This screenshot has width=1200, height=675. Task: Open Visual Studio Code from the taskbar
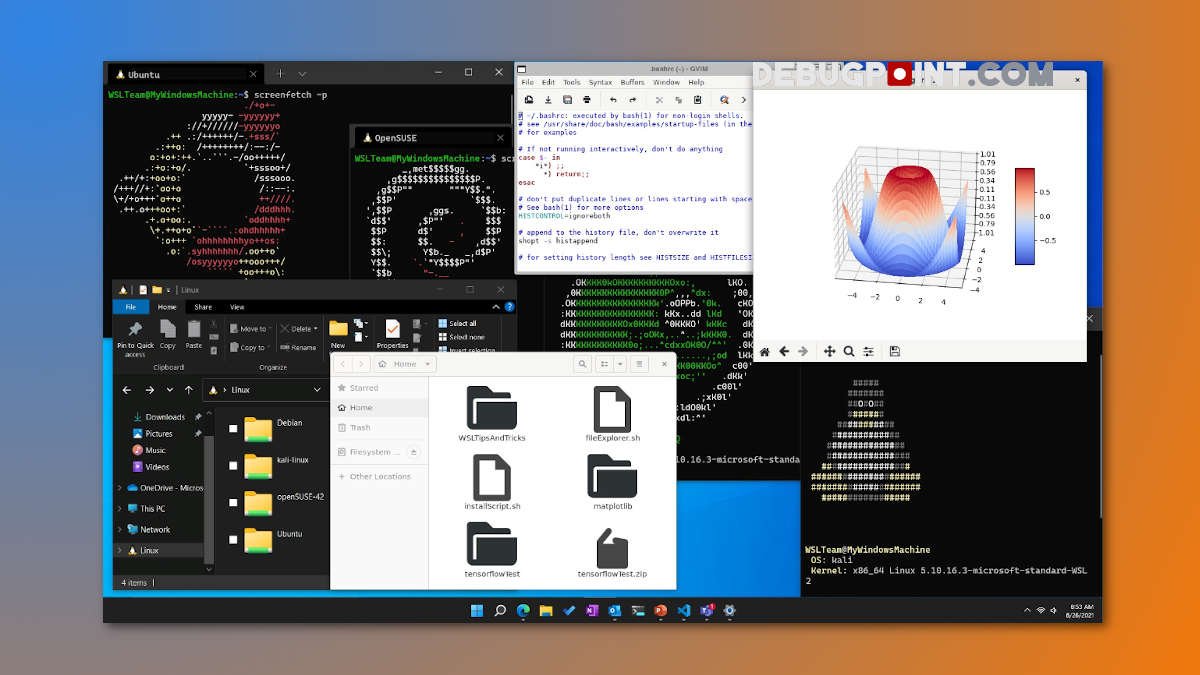tap(683, 611)
